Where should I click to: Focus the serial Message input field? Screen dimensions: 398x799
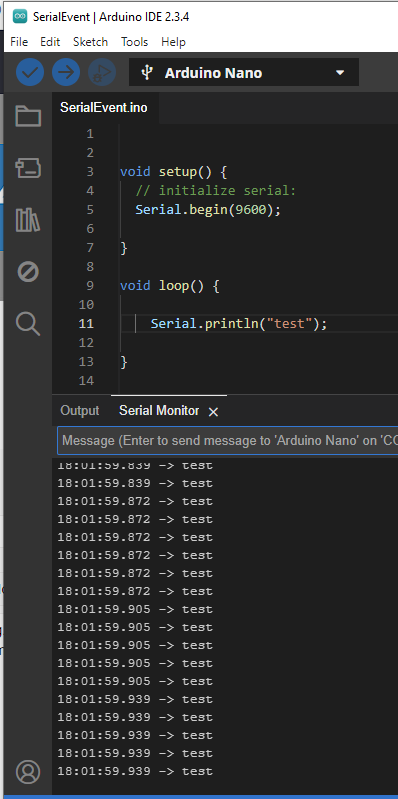pos(228,440)
